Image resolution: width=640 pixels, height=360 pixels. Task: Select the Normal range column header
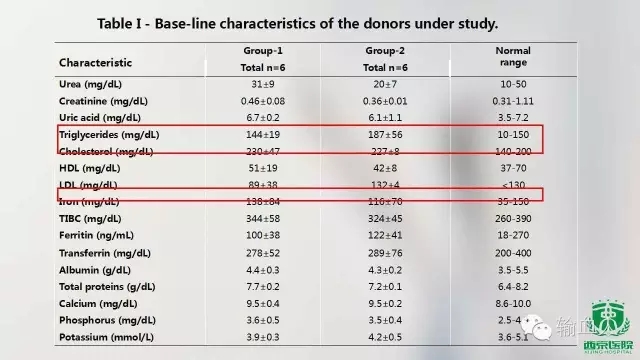click(x=513, y=56)
